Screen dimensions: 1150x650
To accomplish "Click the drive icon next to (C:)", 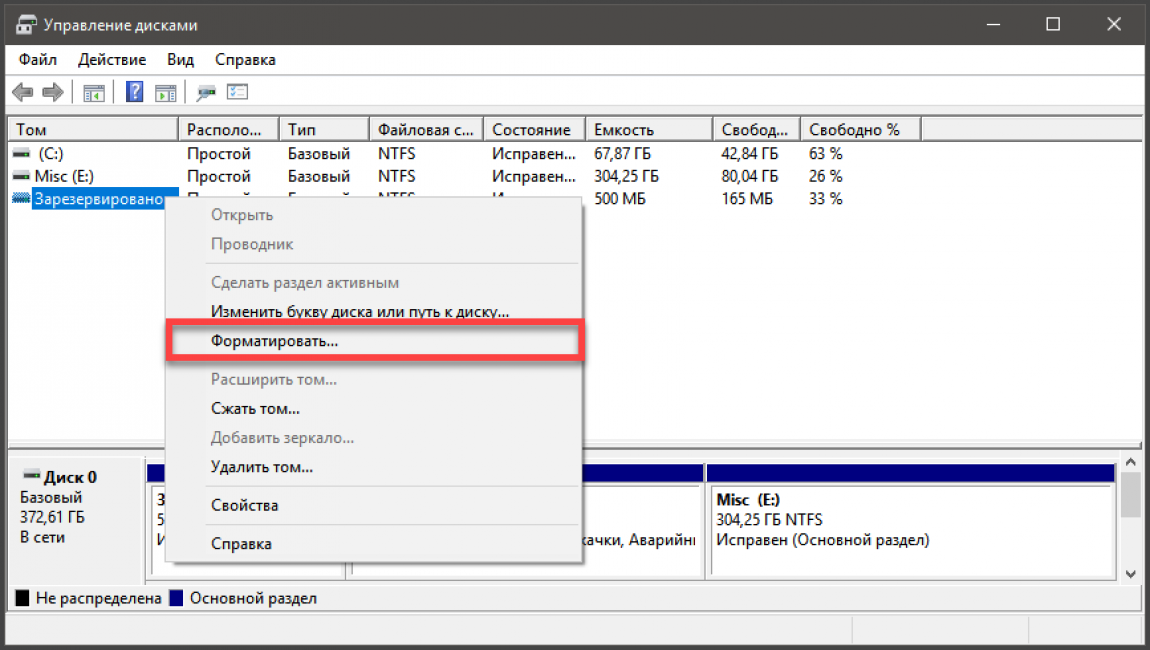I will 21,154.
